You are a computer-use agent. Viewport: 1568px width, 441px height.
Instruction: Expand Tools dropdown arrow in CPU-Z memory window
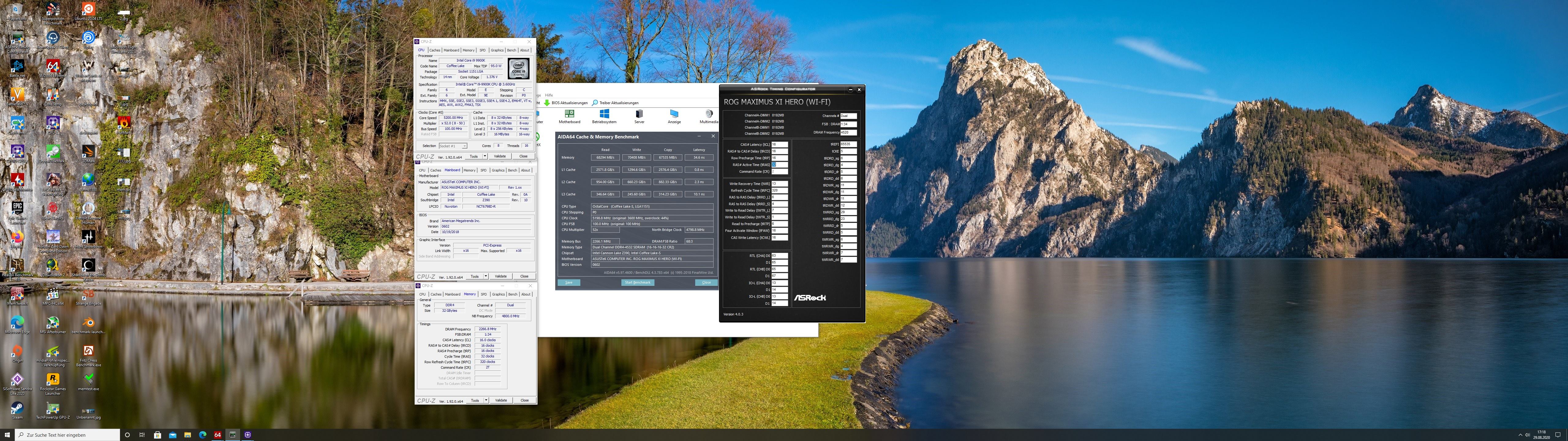pos(486,400)
